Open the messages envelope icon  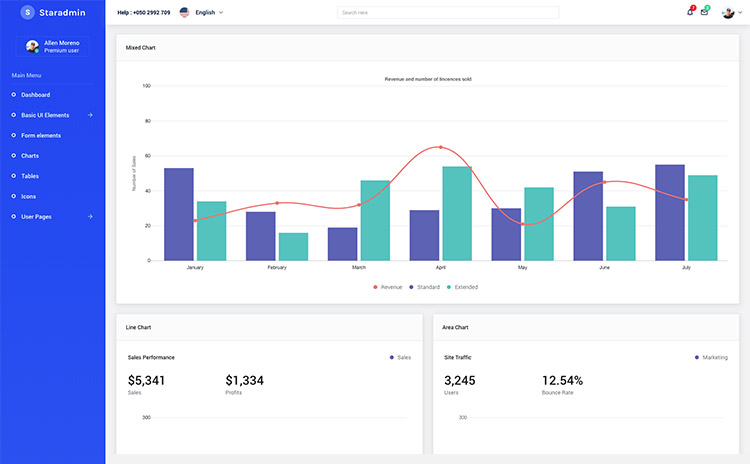pyautogui.click(x=704, y=12)
